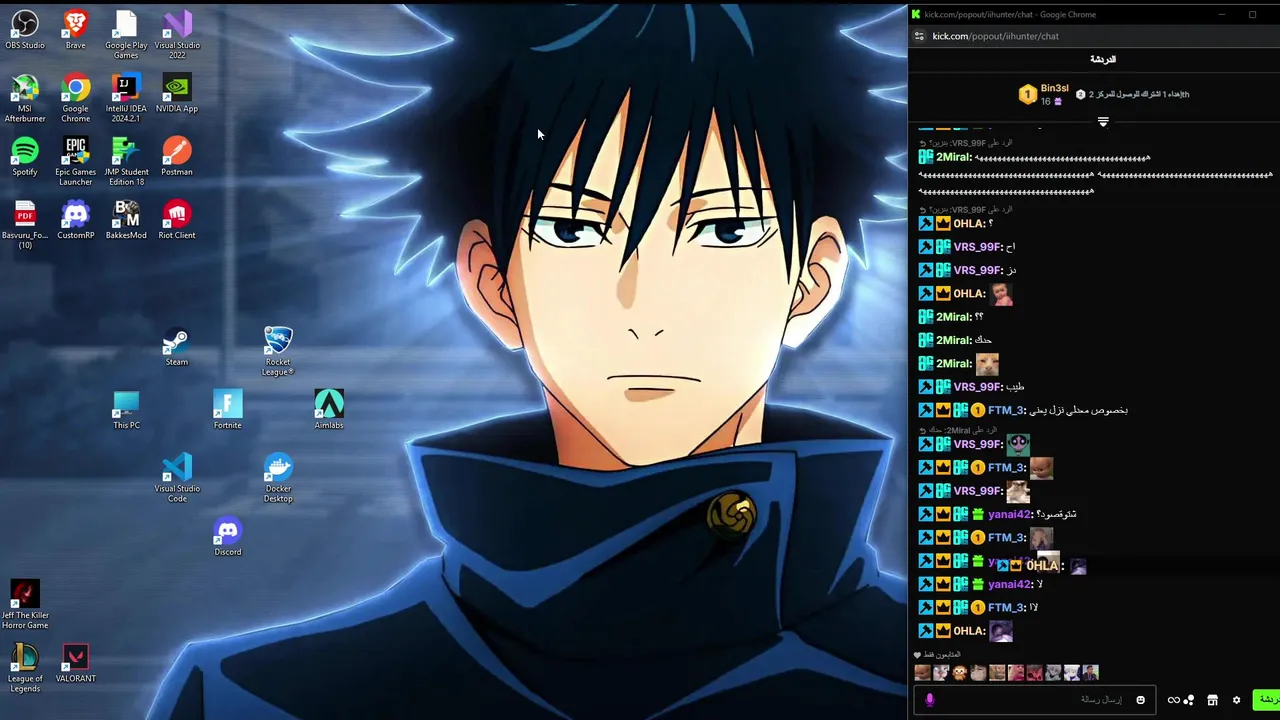Insert the monkey emote from the emote row
1280x720 pixels.
point(959,673)
